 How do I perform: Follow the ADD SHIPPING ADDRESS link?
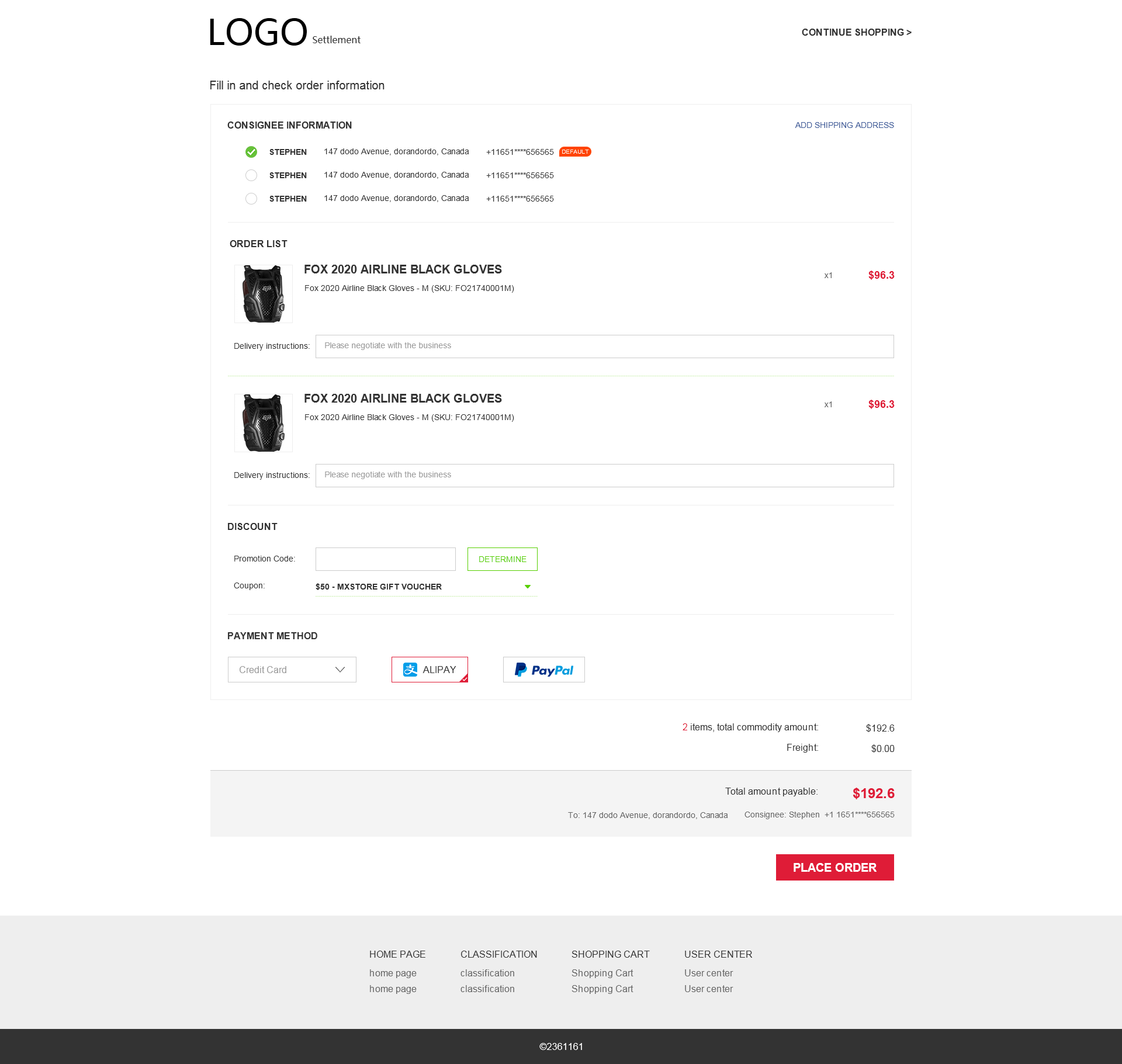point(844,125)
